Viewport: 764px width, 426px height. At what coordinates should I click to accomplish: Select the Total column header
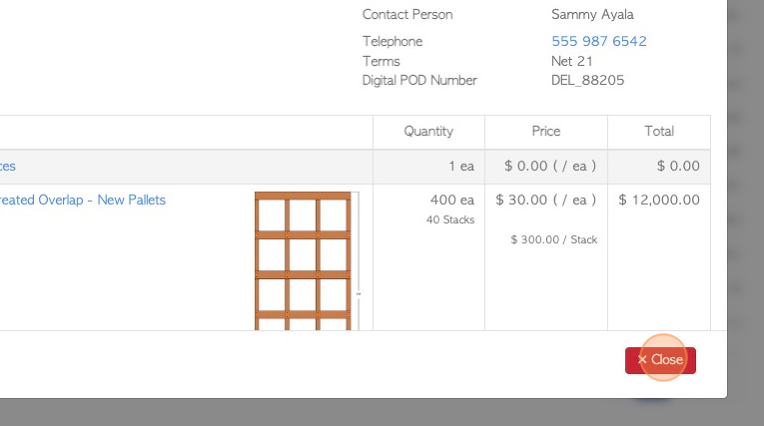[659, 131]
